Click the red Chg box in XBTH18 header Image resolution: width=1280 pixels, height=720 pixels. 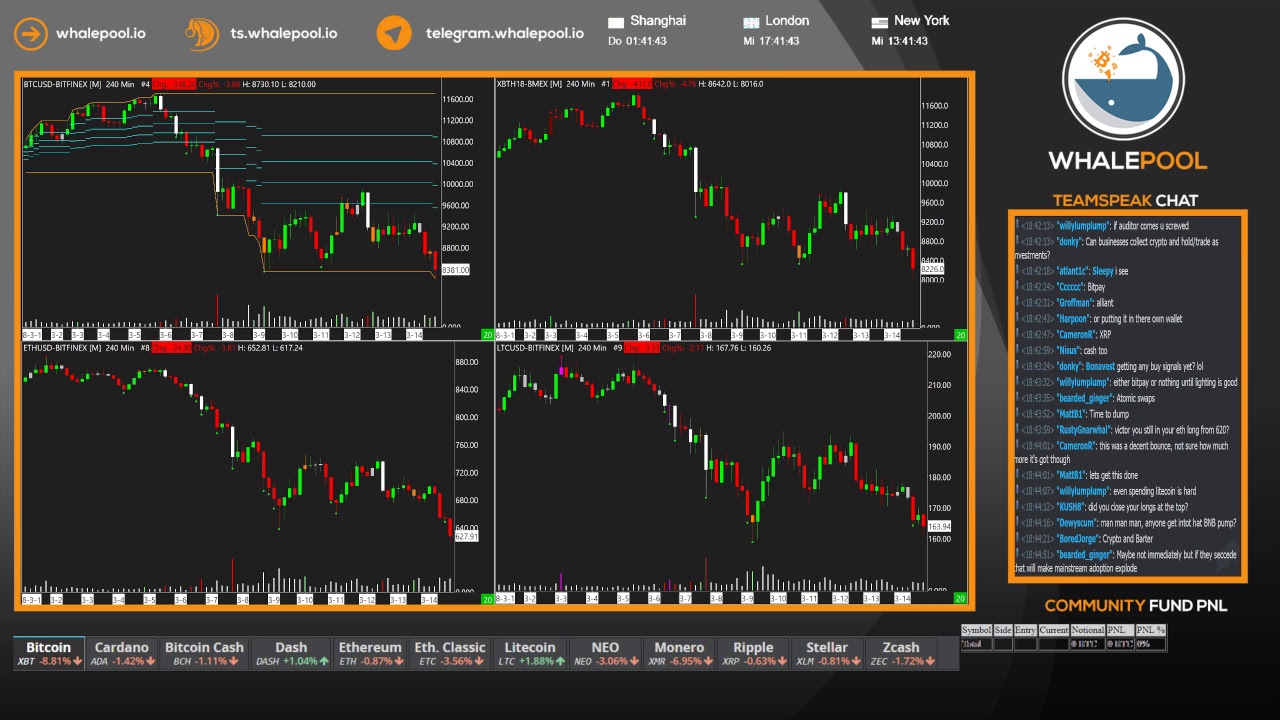pyautogui.click(x=632, y=84)
